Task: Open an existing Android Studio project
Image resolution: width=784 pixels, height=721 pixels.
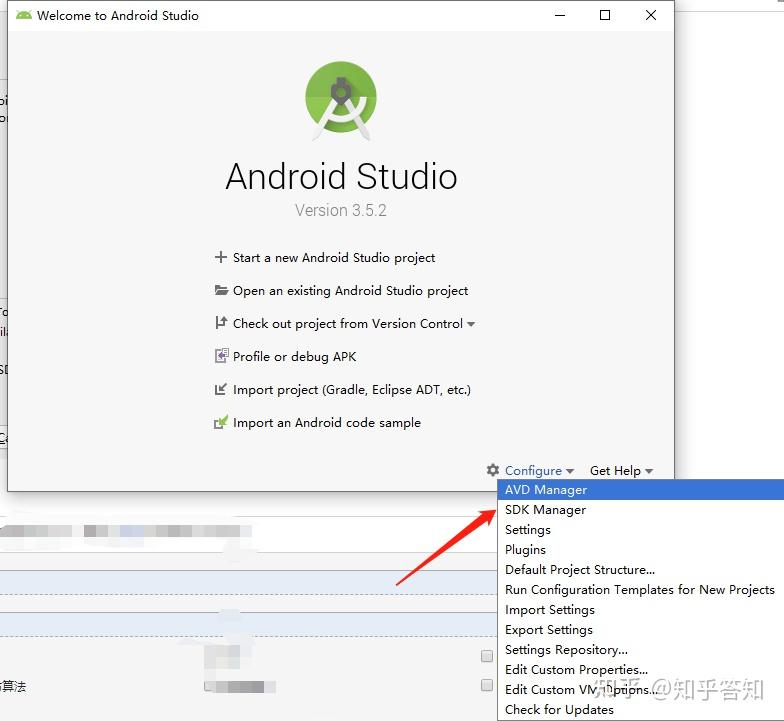Action: point(350,290)
